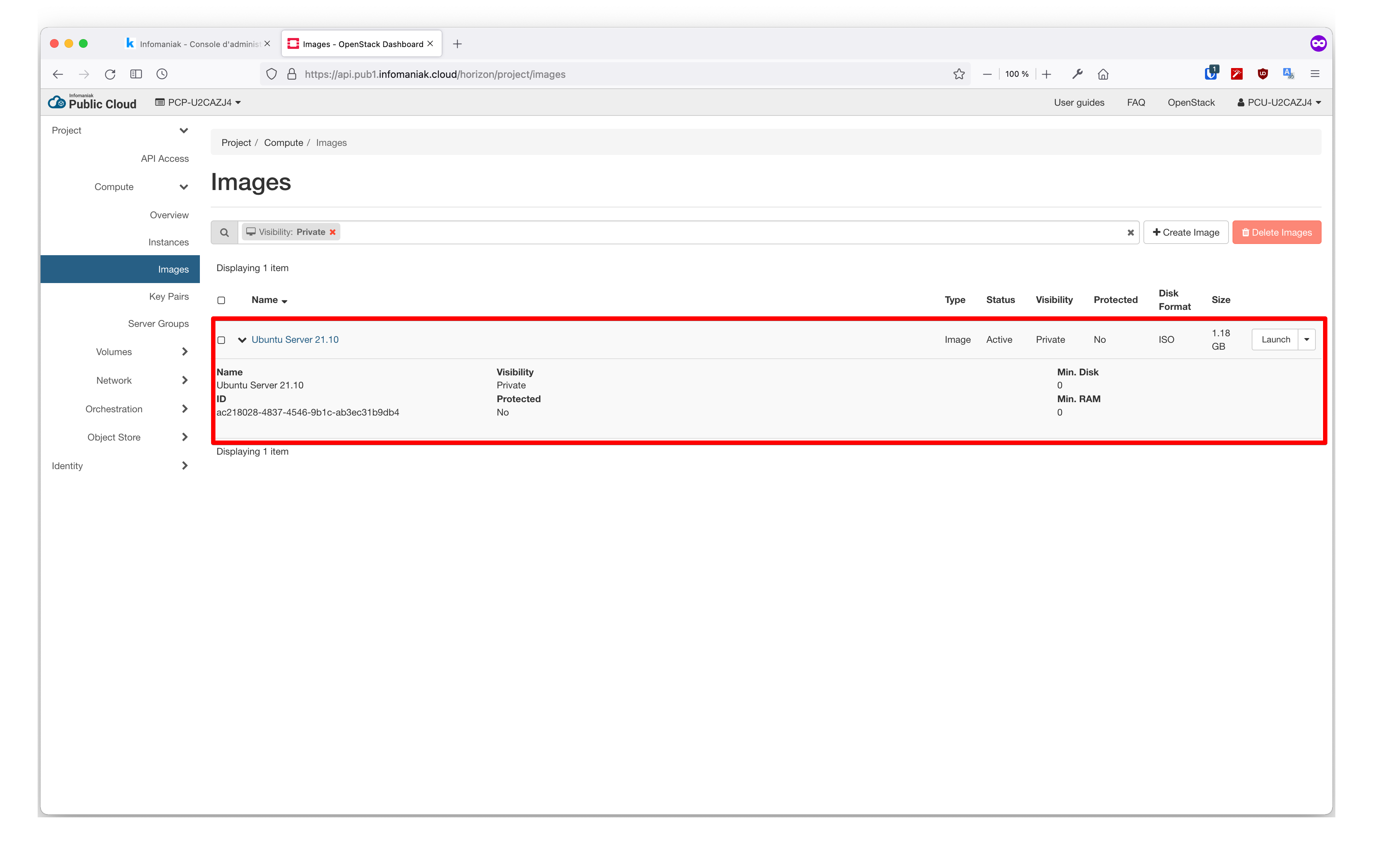The image size is (1373, 868).
Task: Open the browser hamburger menu icon
Action: click(1315, 74)
